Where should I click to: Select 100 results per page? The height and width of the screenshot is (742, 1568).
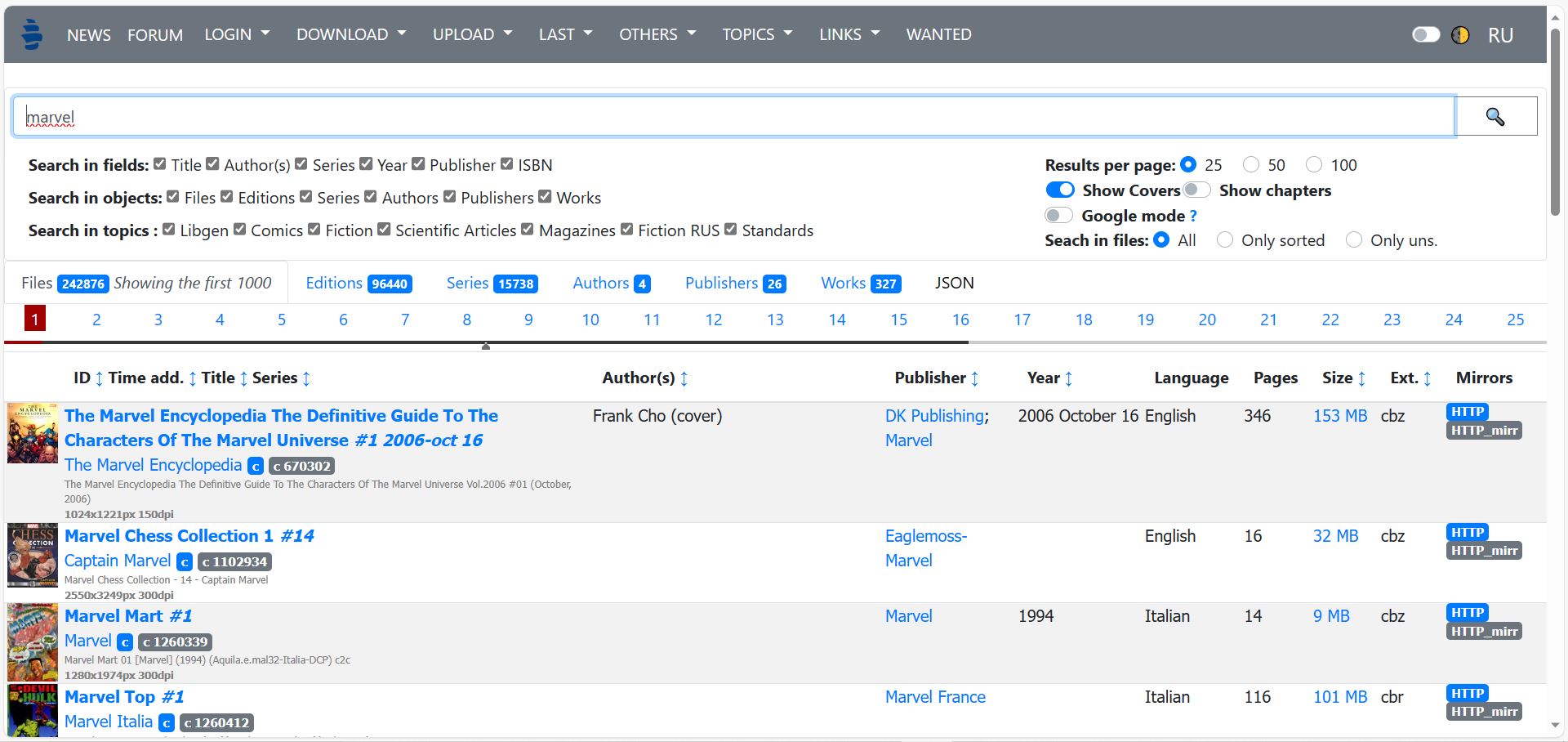point(1314,165)
